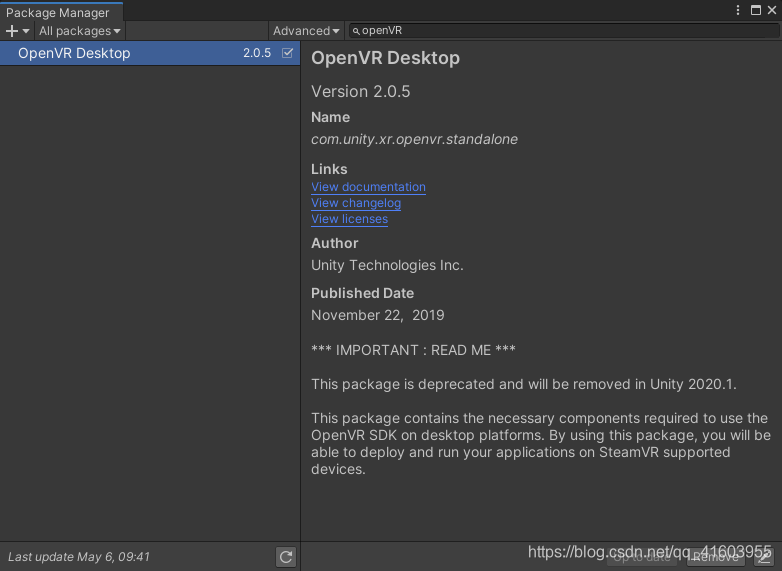The height and width of the screenshot is (571, 782).
Task: Click the openVR search field
Action: tap(564, 30)
